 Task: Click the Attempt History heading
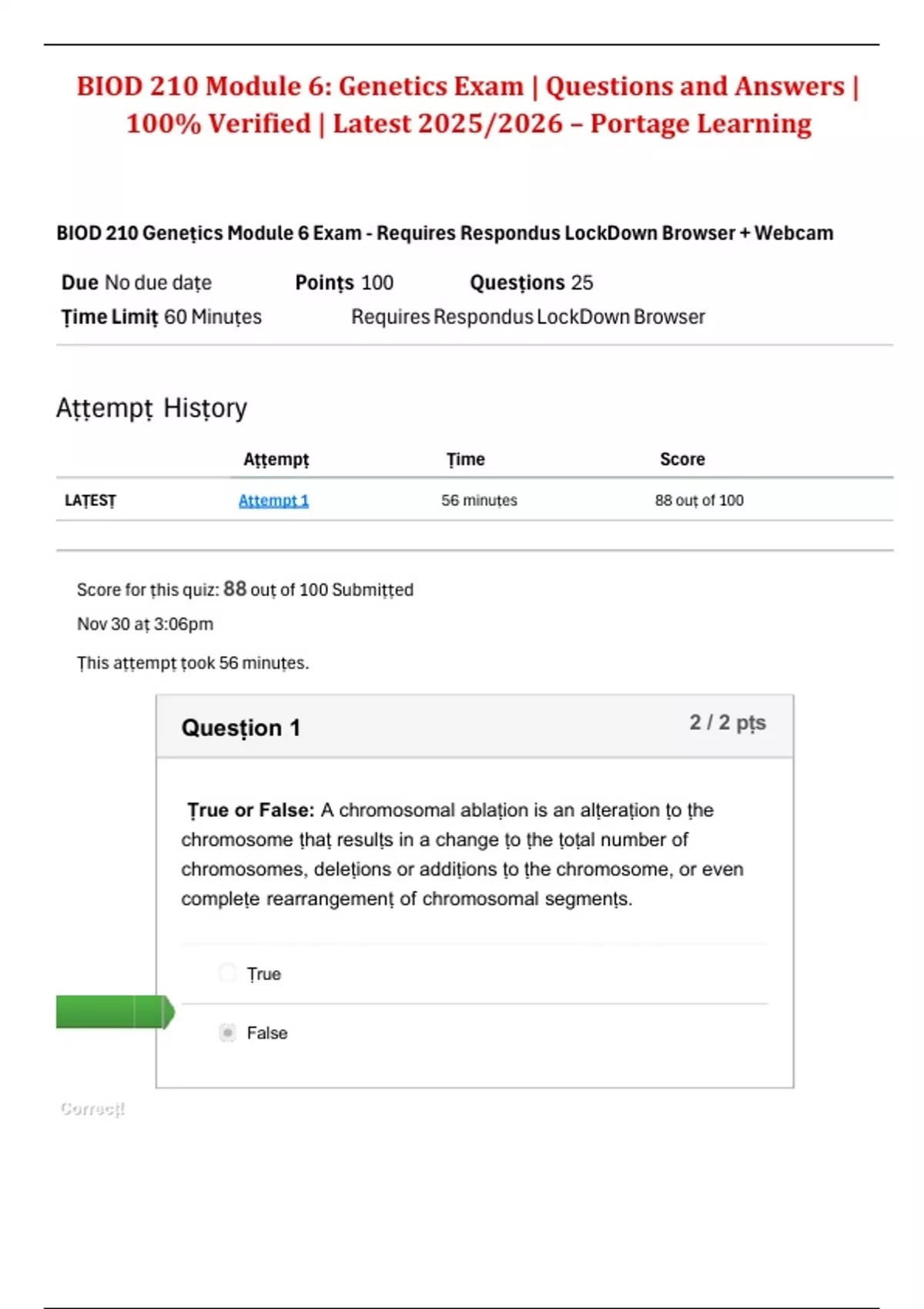152,408
